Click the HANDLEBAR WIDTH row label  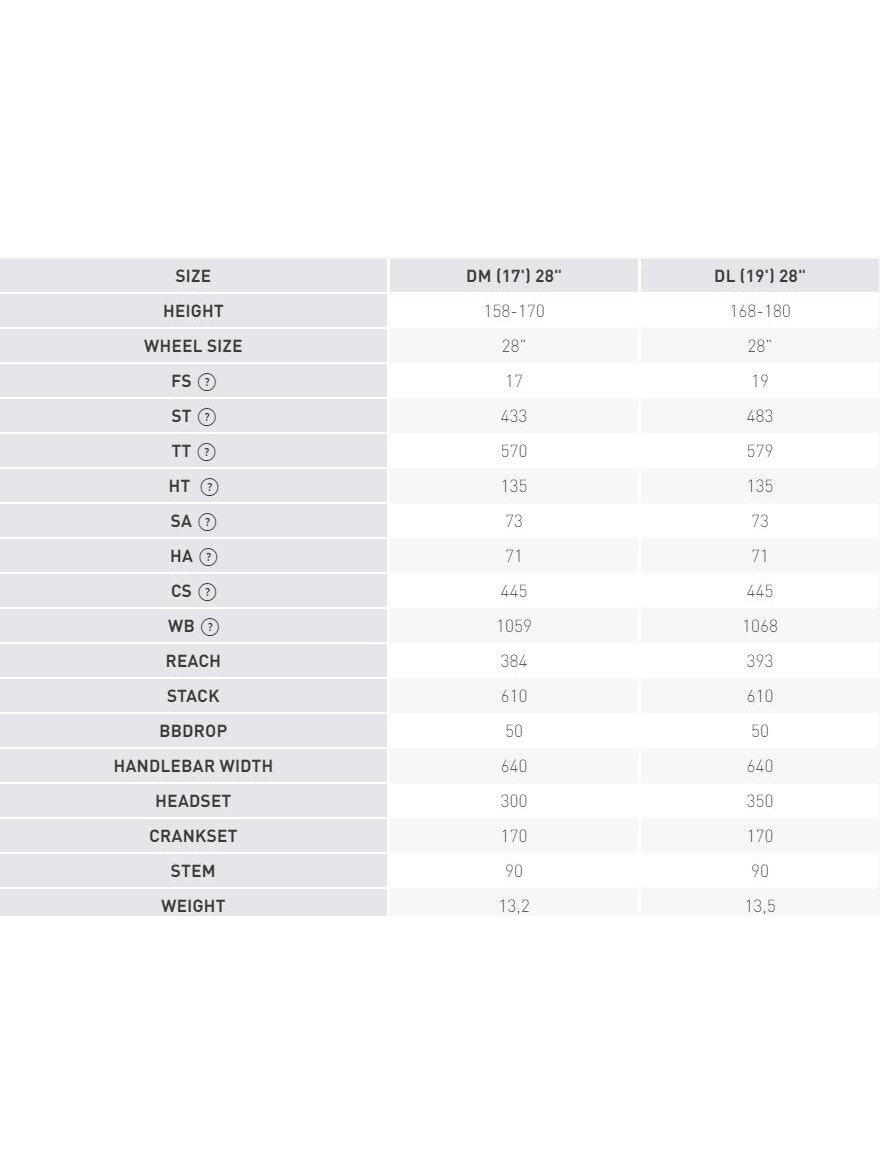(193, 766)
